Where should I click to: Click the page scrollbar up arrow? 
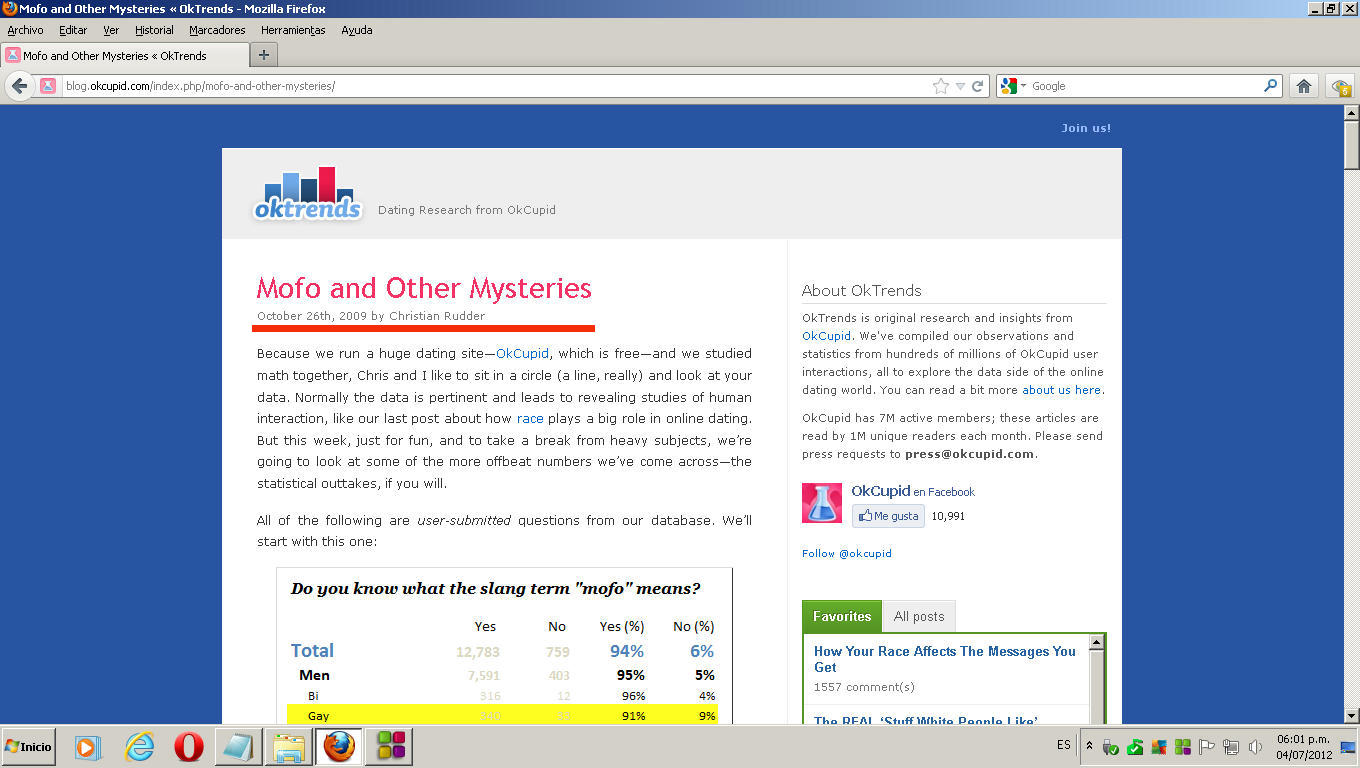[x=1351, y=112]
